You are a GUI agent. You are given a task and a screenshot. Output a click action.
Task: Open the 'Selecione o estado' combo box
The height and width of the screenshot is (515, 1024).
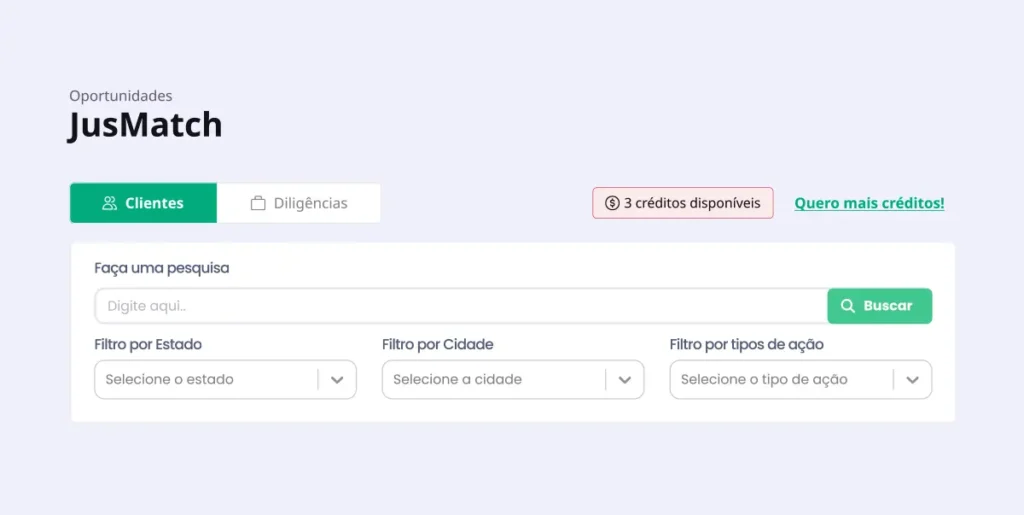[x=205, y=380]
